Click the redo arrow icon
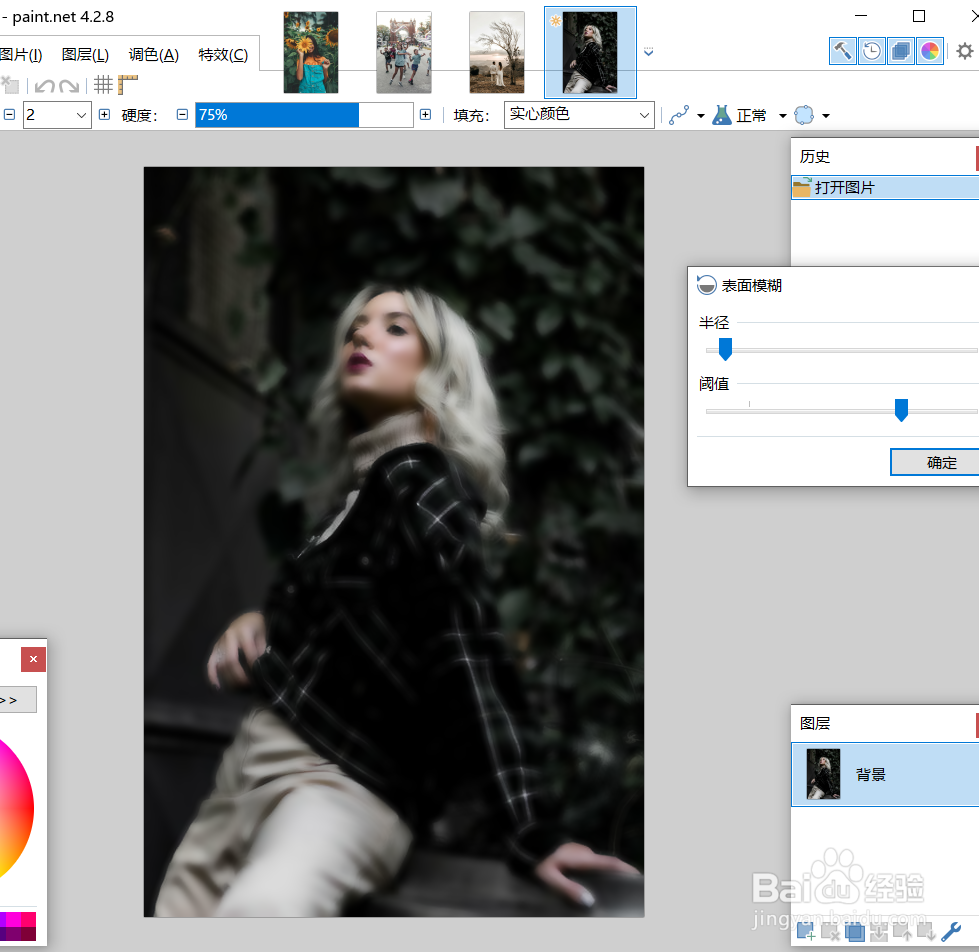 (69, 86)
